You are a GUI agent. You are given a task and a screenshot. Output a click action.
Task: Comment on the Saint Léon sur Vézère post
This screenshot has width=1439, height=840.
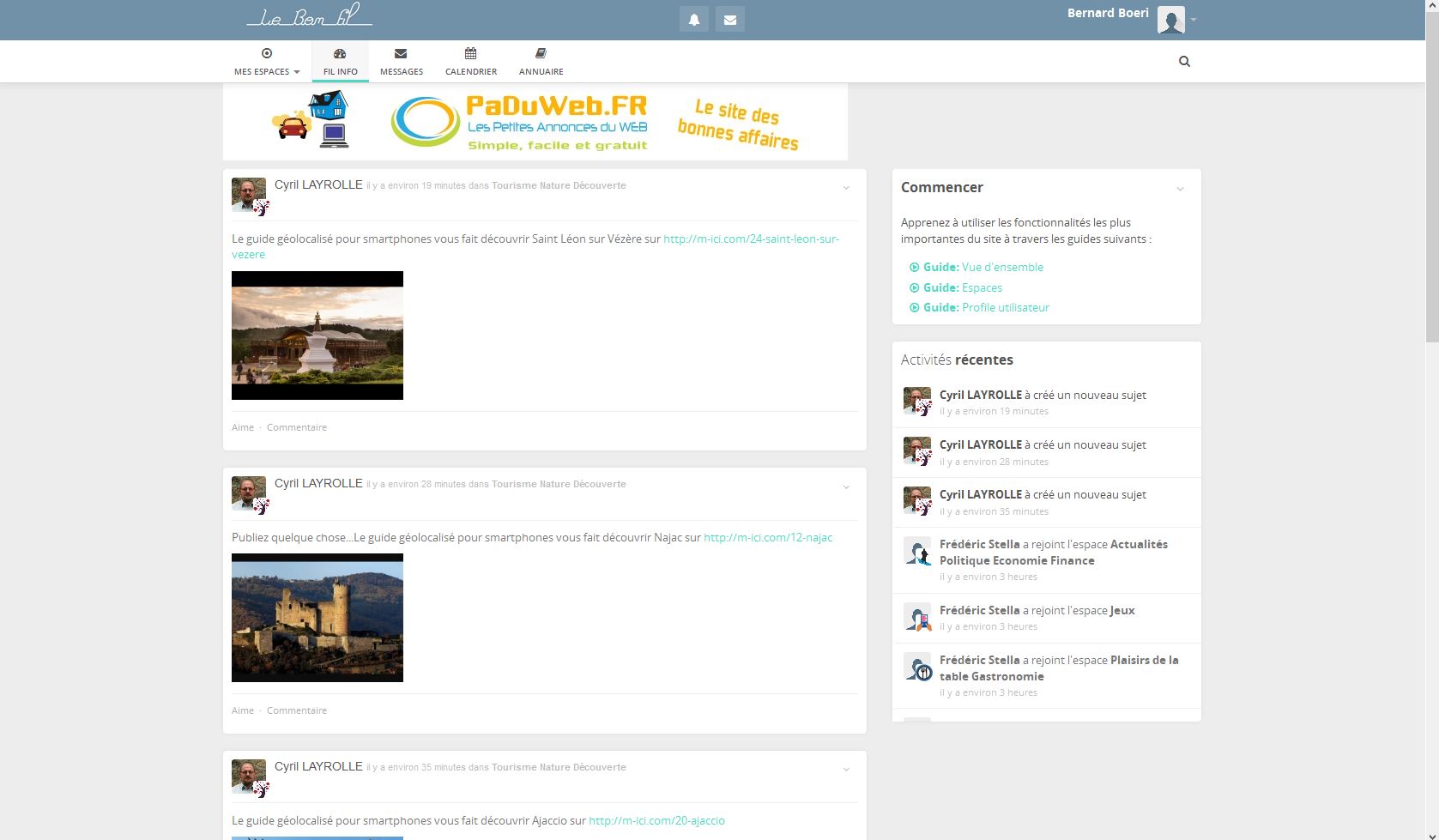tap(297, 427)
